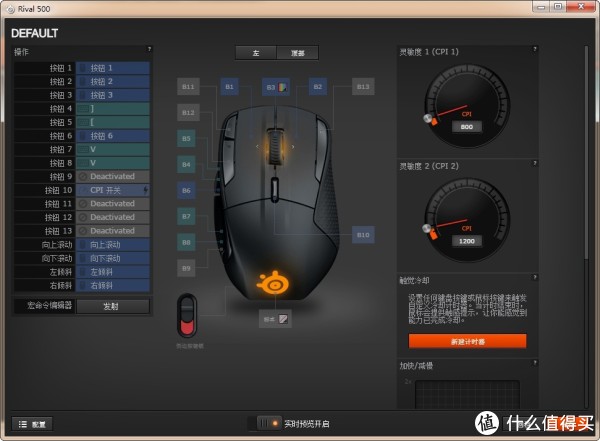Screen dimensions: 600x441
Task: Open the 向上滚动 scroll up binding
Action: [112, 245]
